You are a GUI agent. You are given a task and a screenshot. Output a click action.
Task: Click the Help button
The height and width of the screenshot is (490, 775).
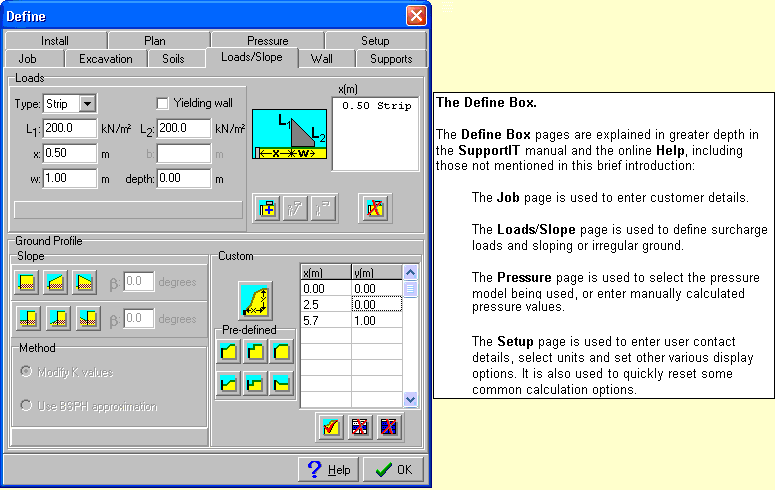[x=328, y=469]
